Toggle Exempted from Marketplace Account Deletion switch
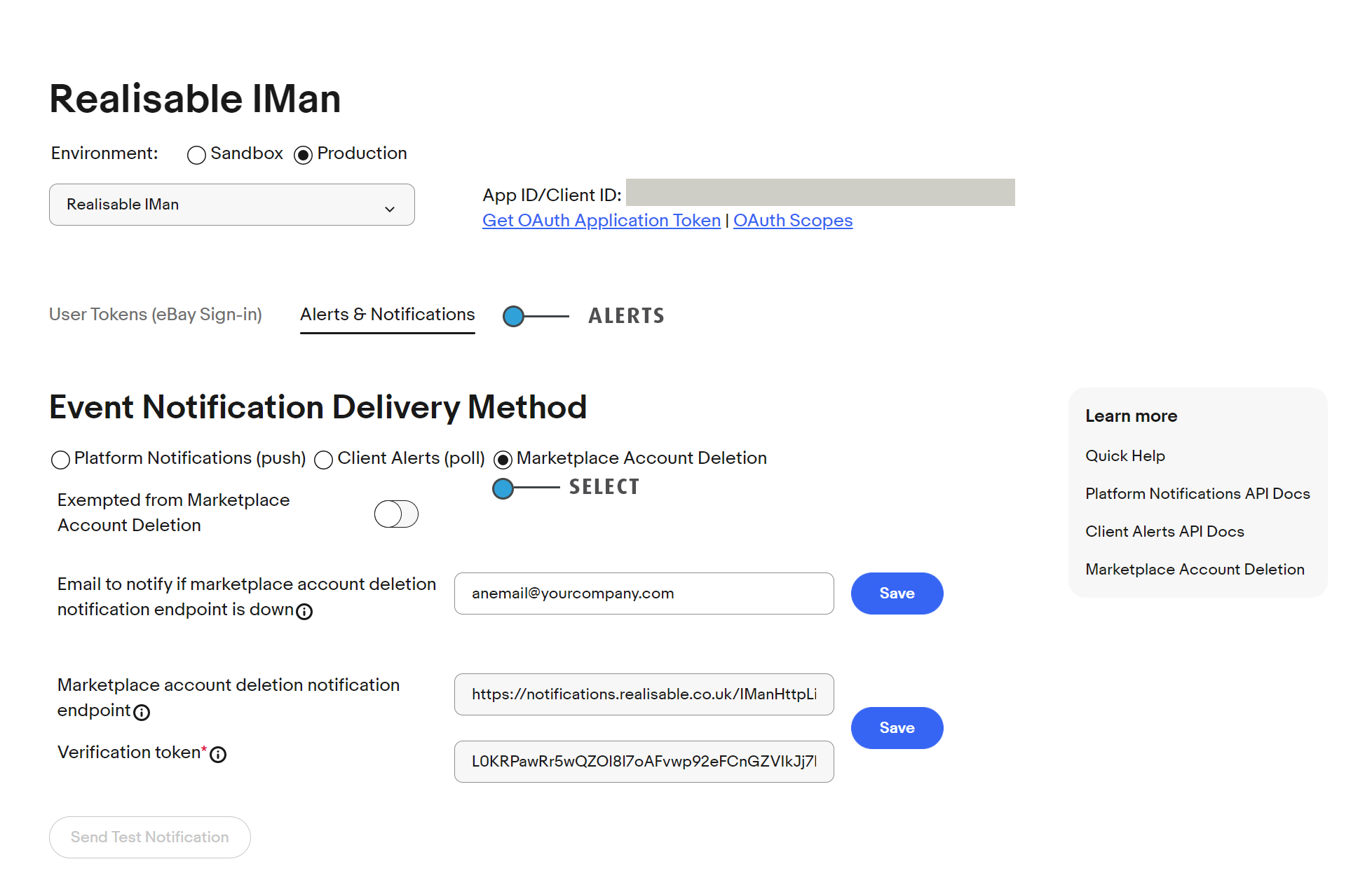 396,514
